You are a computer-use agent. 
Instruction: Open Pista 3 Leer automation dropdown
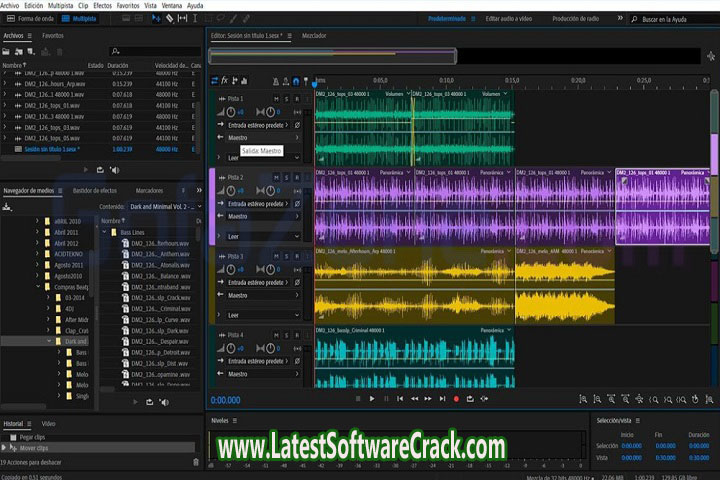coord(263,315)
